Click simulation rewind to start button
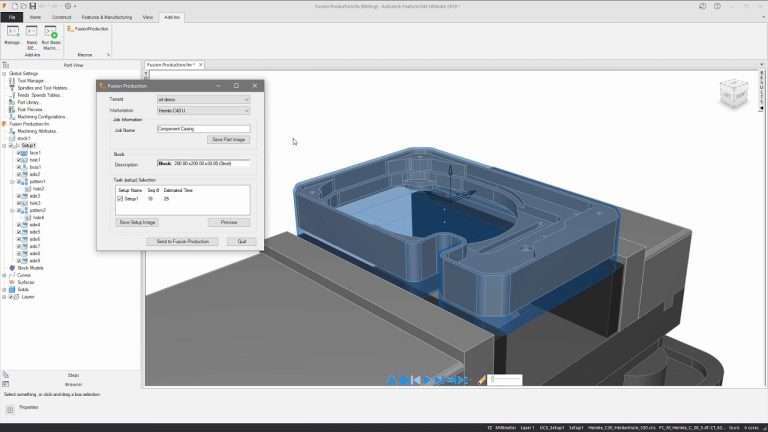768x432 pixels. tap(415, 380)
